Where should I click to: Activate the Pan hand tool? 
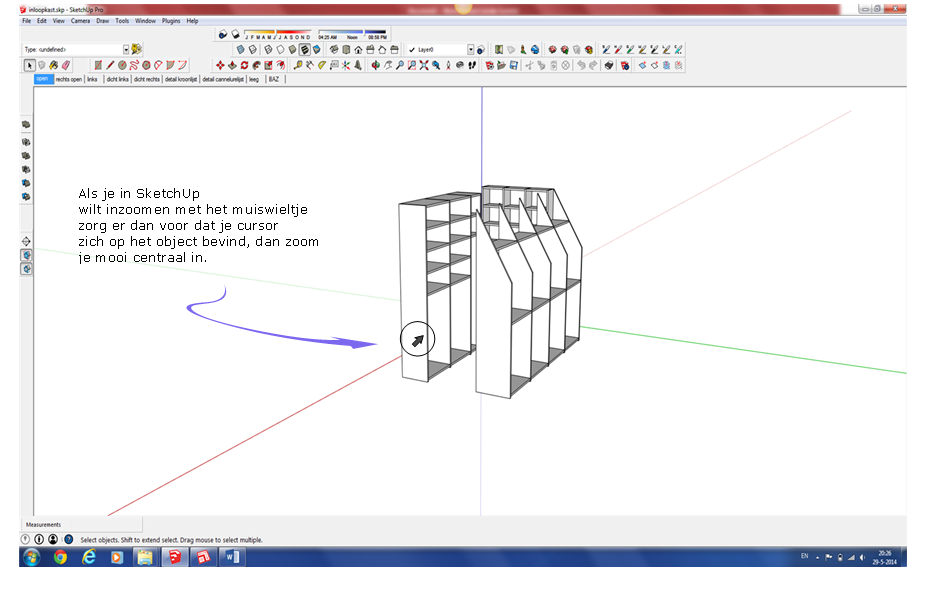click(388, 65)
